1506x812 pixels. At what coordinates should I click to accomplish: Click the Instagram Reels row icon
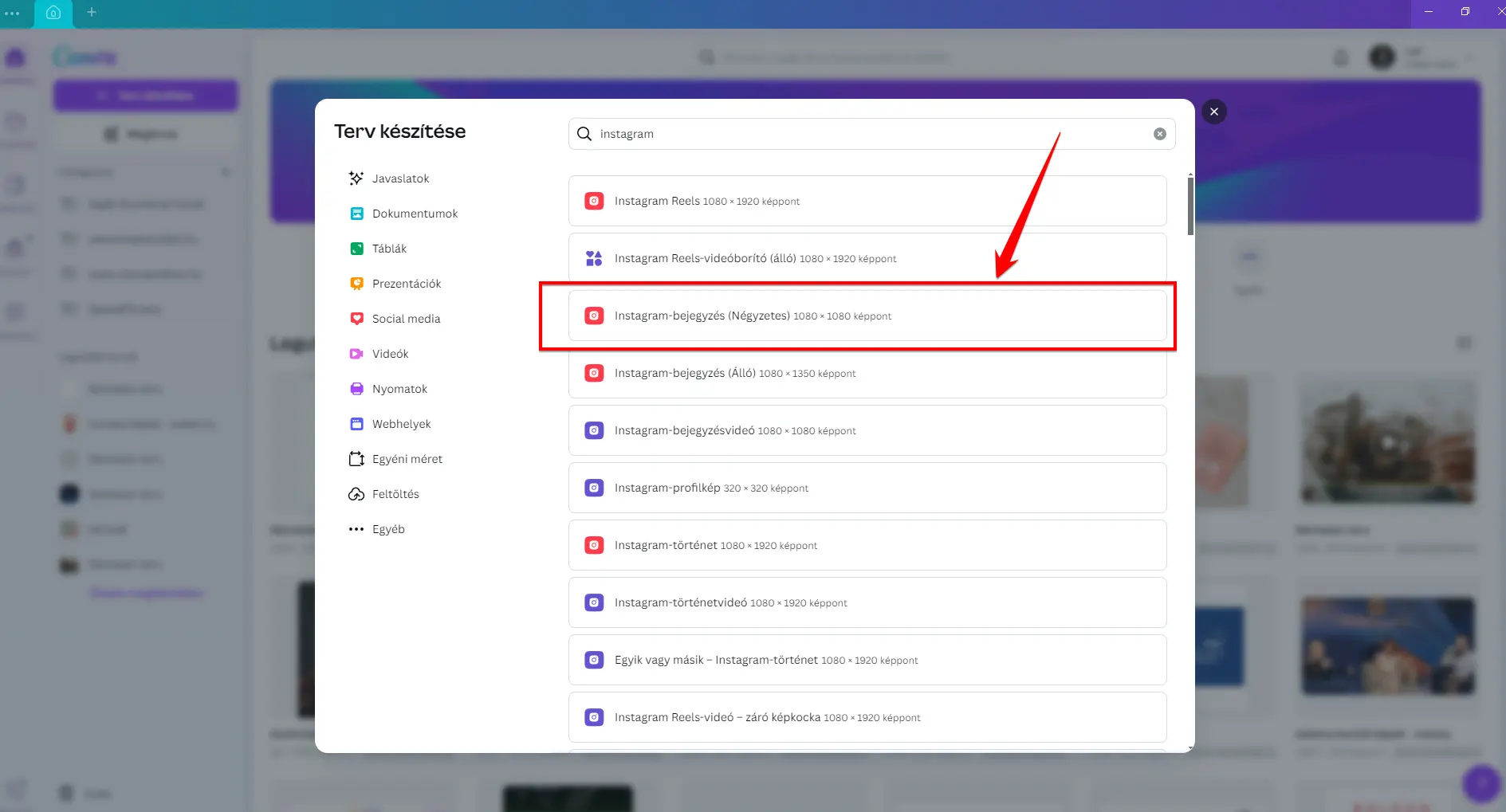[594, 201]
